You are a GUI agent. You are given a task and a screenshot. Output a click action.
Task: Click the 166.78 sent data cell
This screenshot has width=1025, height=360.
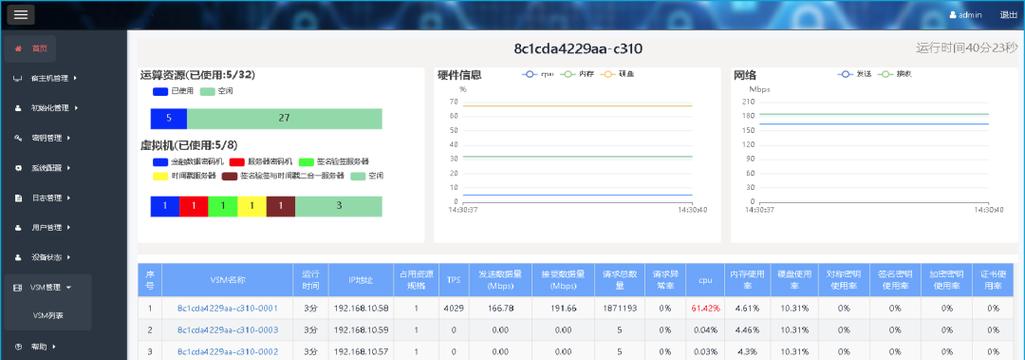(500, 308)
